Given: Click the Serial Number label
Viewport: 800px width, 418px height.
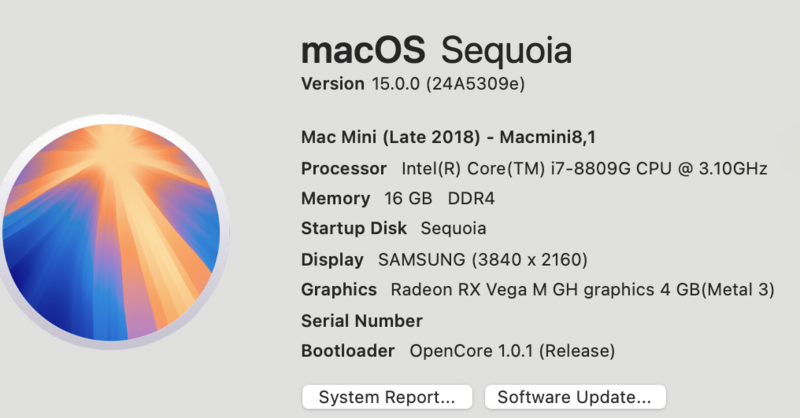Looking at the screenshot, I should (362, 321).
